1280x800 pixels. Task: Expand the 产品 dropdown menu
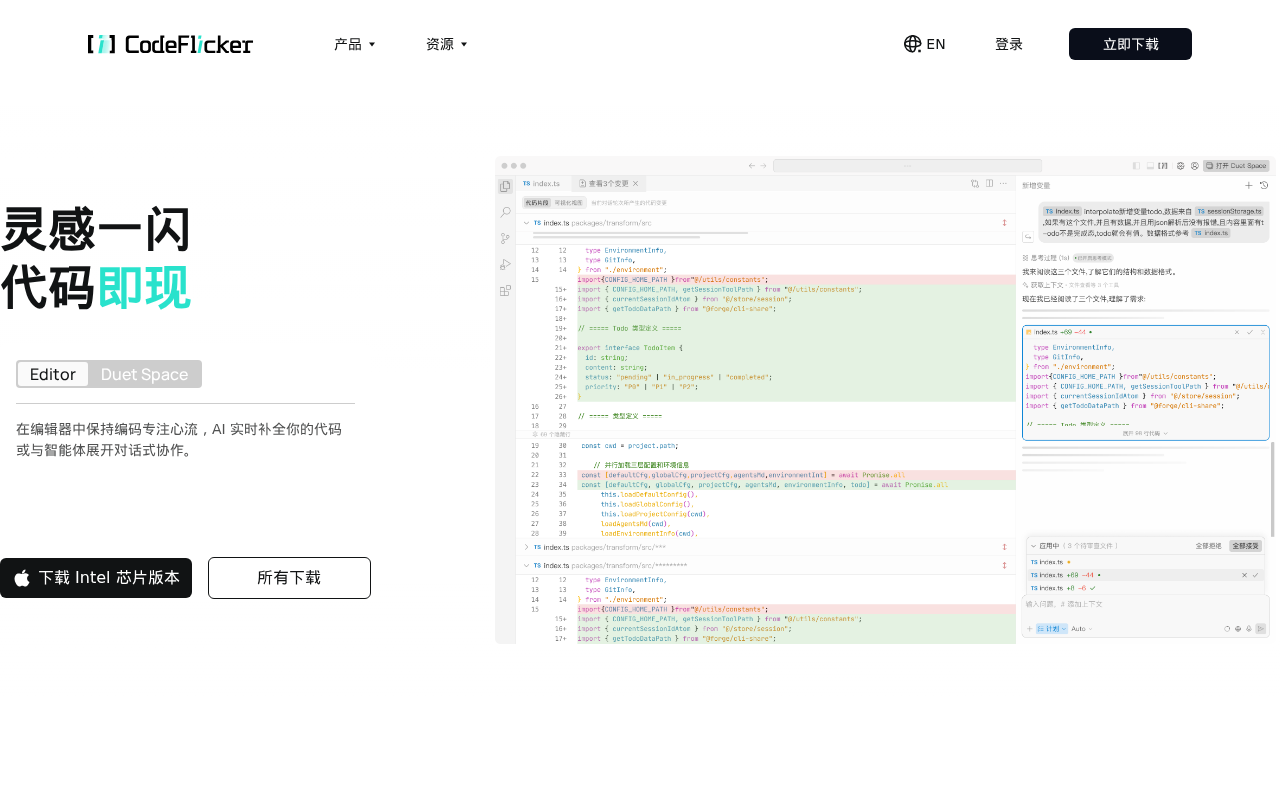click(x=354, y=44)
